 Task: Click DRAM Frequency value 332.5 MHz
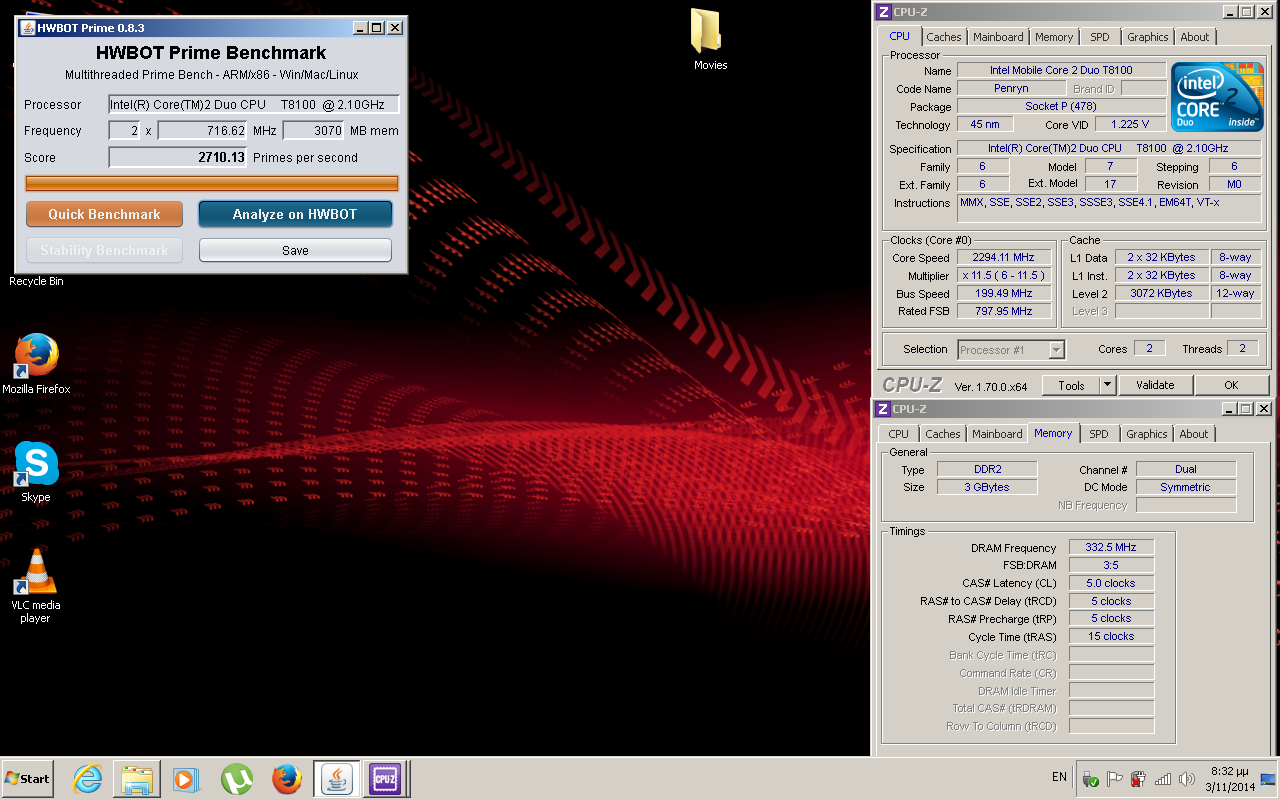click(x=1111, y=547)
